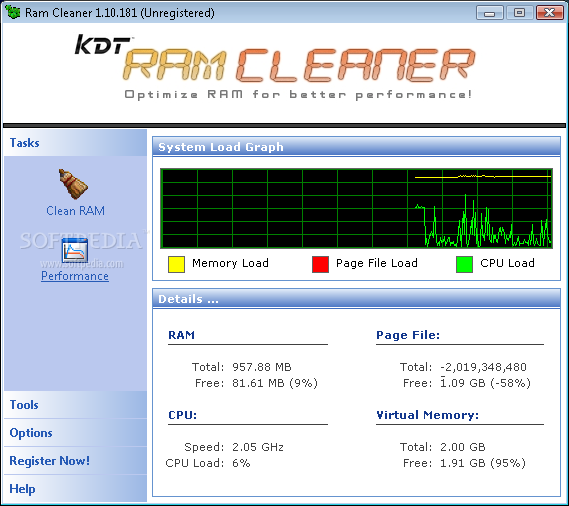
Task: Click the Virtual Memory: heading
Action: coord(427,415)
